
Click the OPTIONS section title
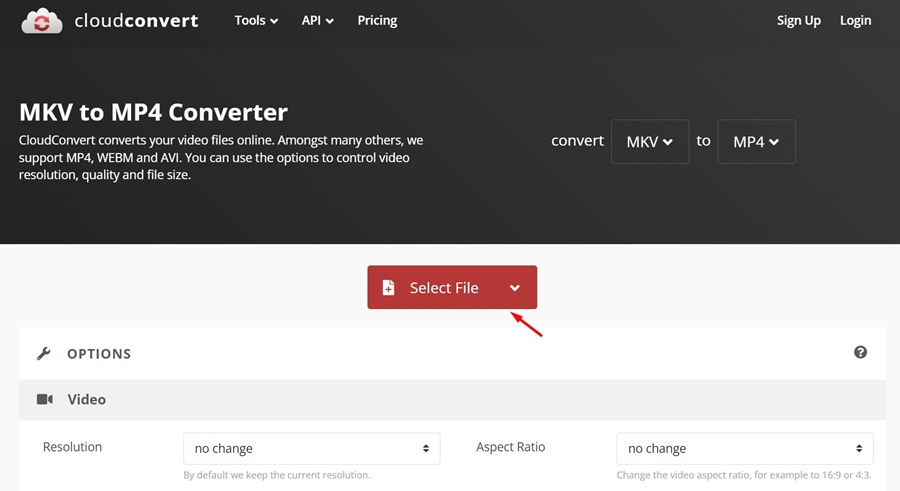[x=99, y=354]
